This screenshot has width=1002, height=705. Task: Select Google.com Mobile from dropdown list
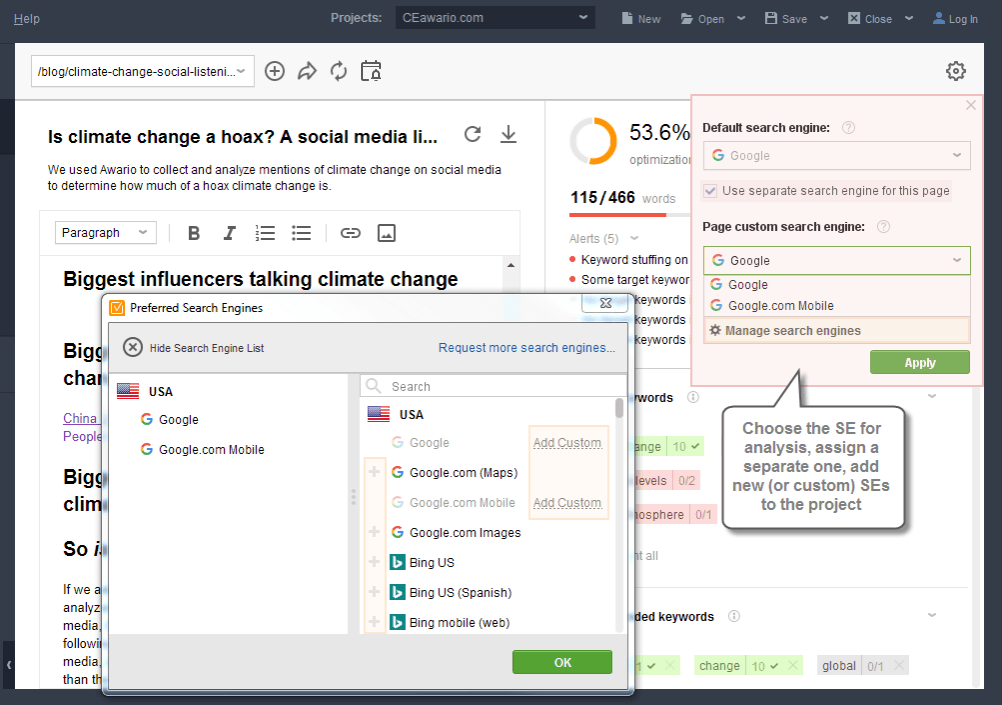[x=836, y=306]
